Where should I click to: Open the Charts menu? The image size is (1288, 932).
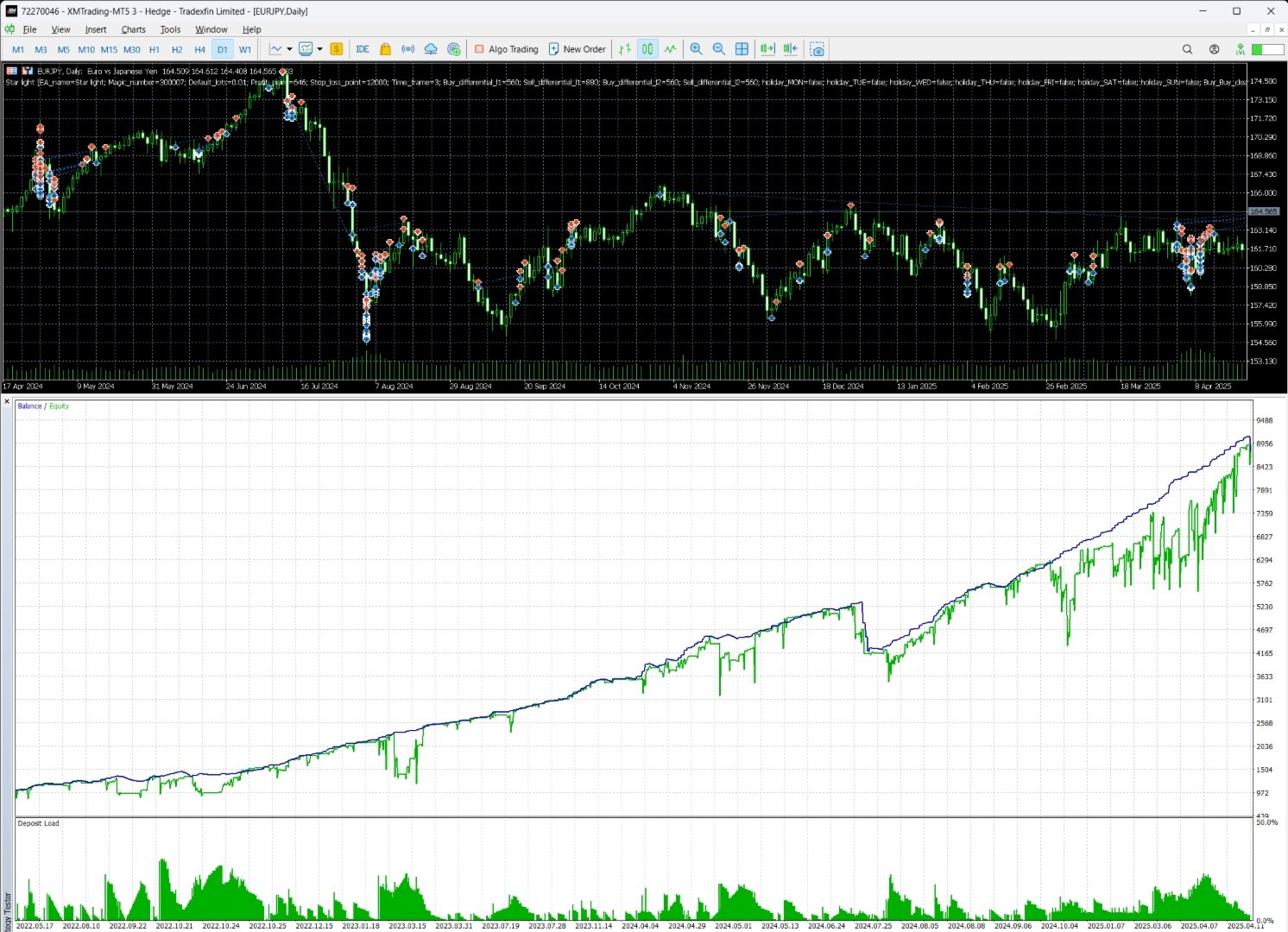click(134, 29)
